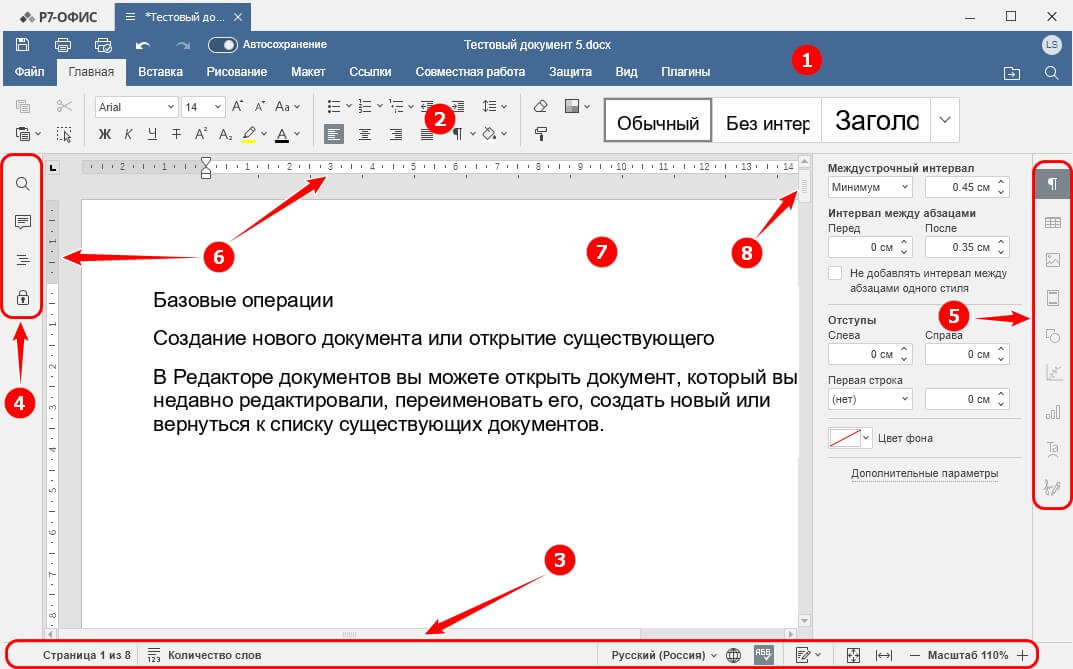Toggle the Автосохранение switch

[x=222, y=45]
